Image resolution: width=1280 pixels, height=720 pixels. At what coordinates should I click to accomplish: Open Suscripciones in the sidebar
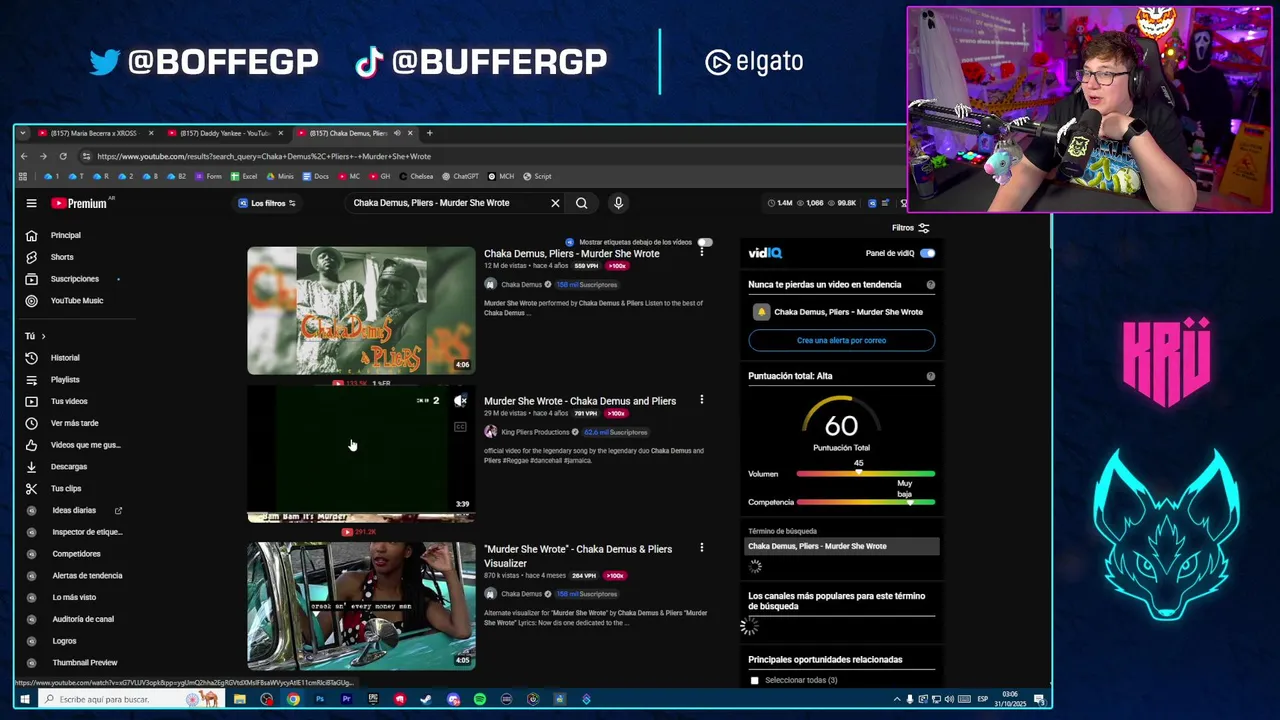tap(74, 279)
